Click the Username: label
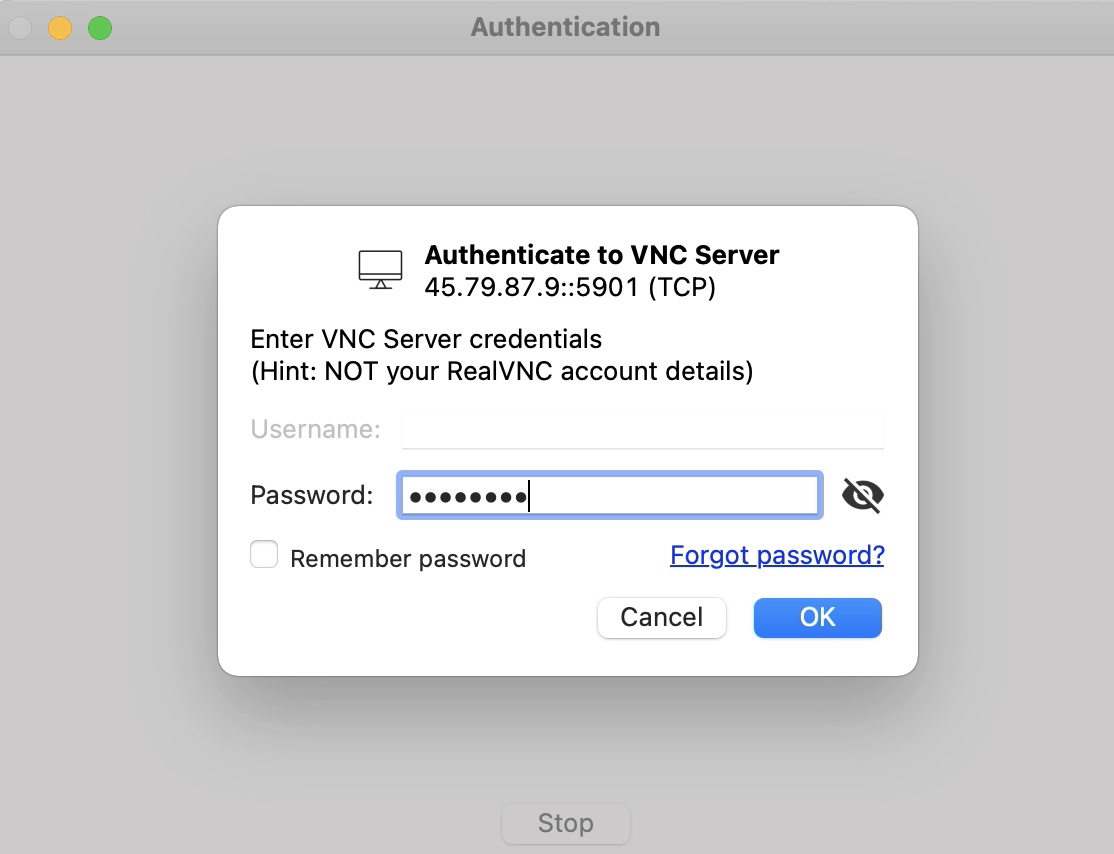The width and height of the screenshot is (1114, 854). click(315, 429)
